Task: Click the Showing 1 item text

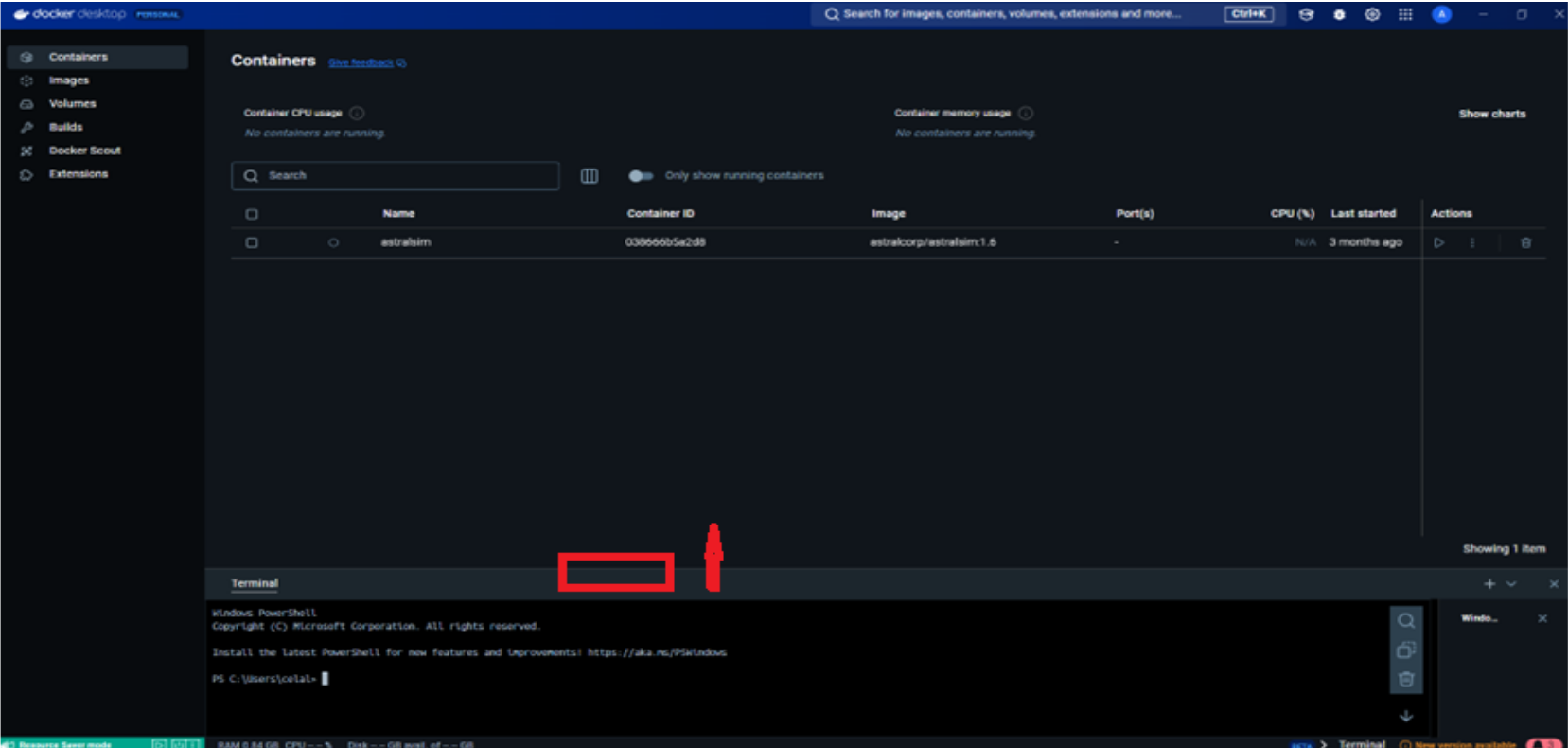Action: 1504,549
